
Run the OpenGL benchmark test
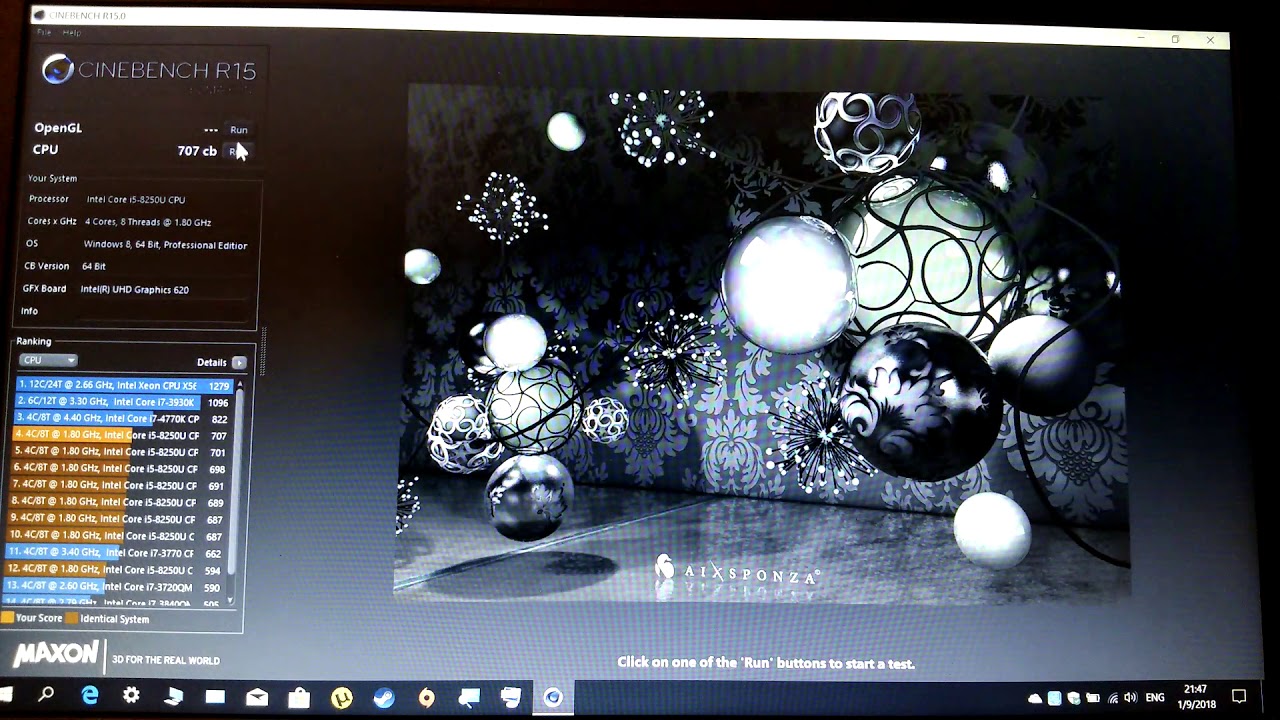(239, 130)
